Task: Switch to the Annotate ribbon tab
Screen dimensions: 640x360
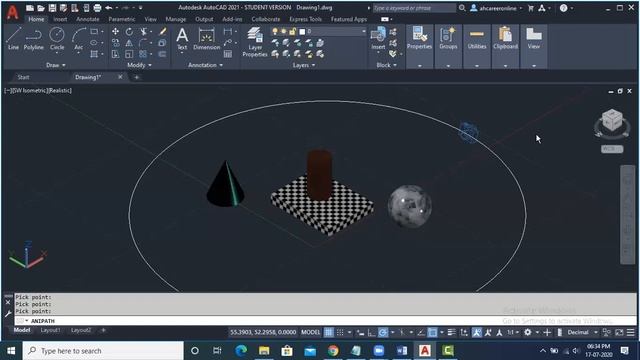Action: (87, 19)
